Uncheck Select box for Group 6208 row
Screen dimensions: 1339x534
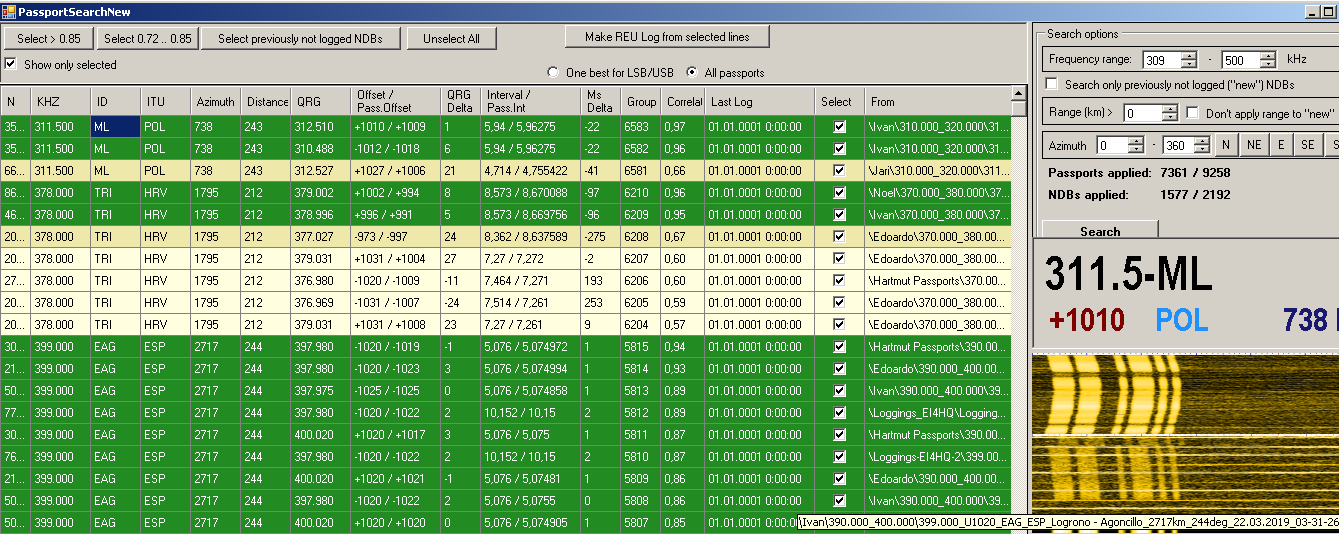point(840,236)
